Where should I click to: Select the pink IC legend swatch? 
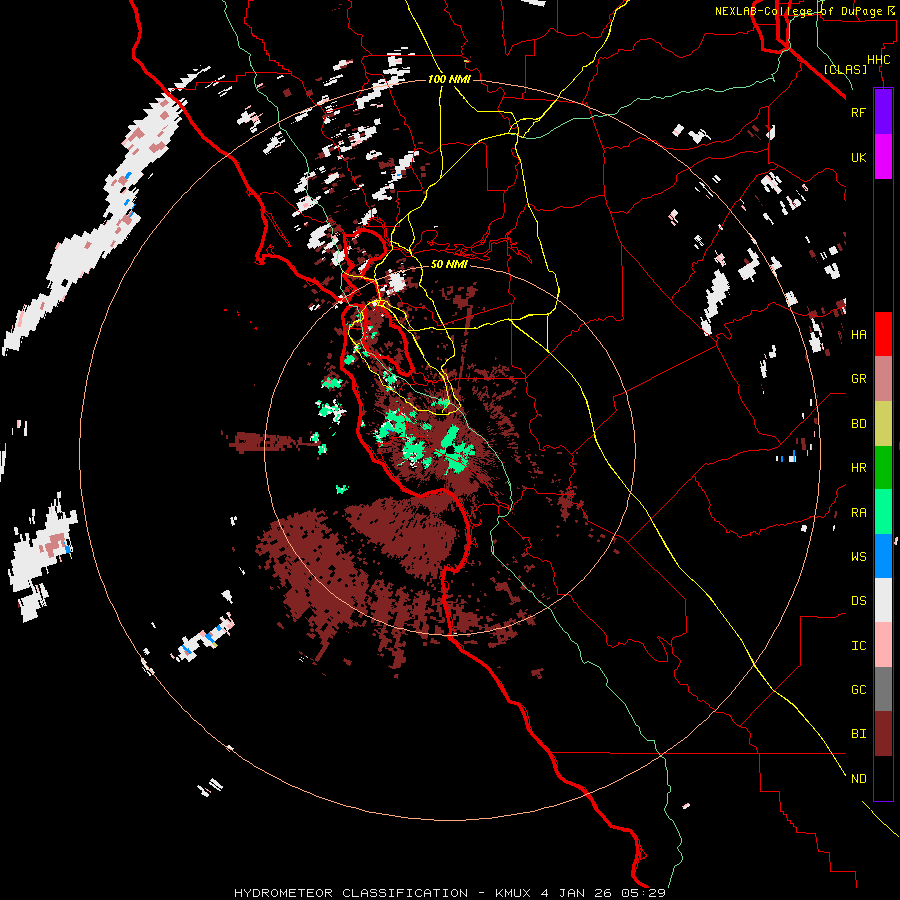883,645
